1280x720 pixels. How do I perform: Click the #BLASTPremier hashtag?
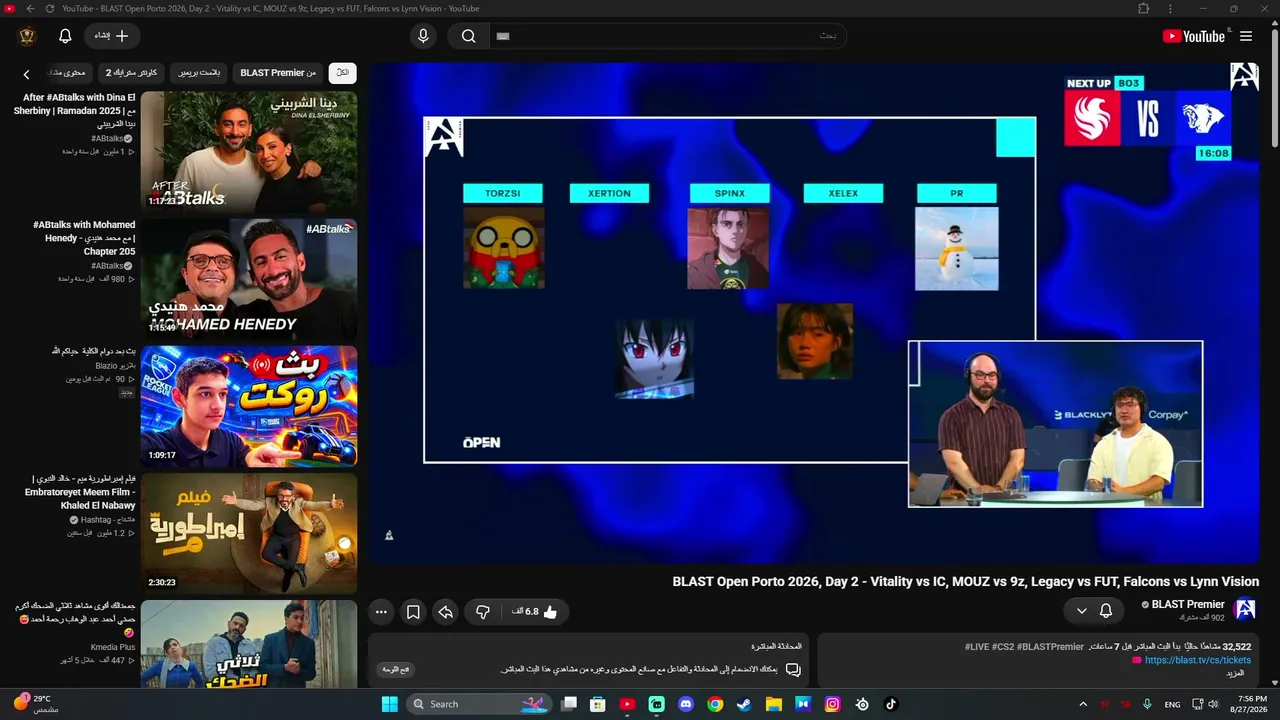(x=1050, y=647)
